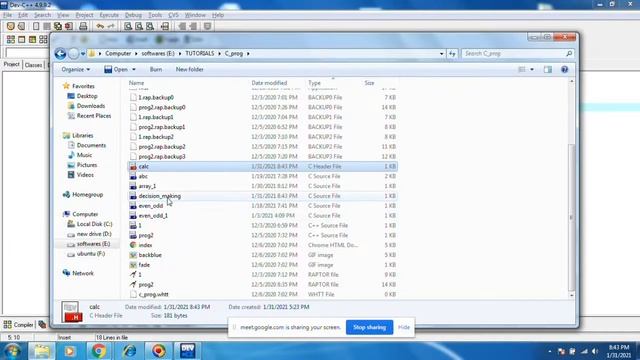The width and height of the screenshot is (640, 360).
Task: Click the Redo icon in Dev-C++ toolbar
Action: [111, 27]
